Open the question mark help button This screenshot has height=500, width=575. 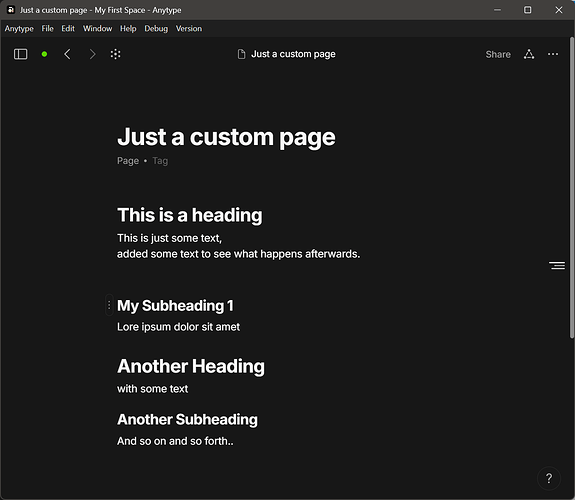click(x=549, y=478)
